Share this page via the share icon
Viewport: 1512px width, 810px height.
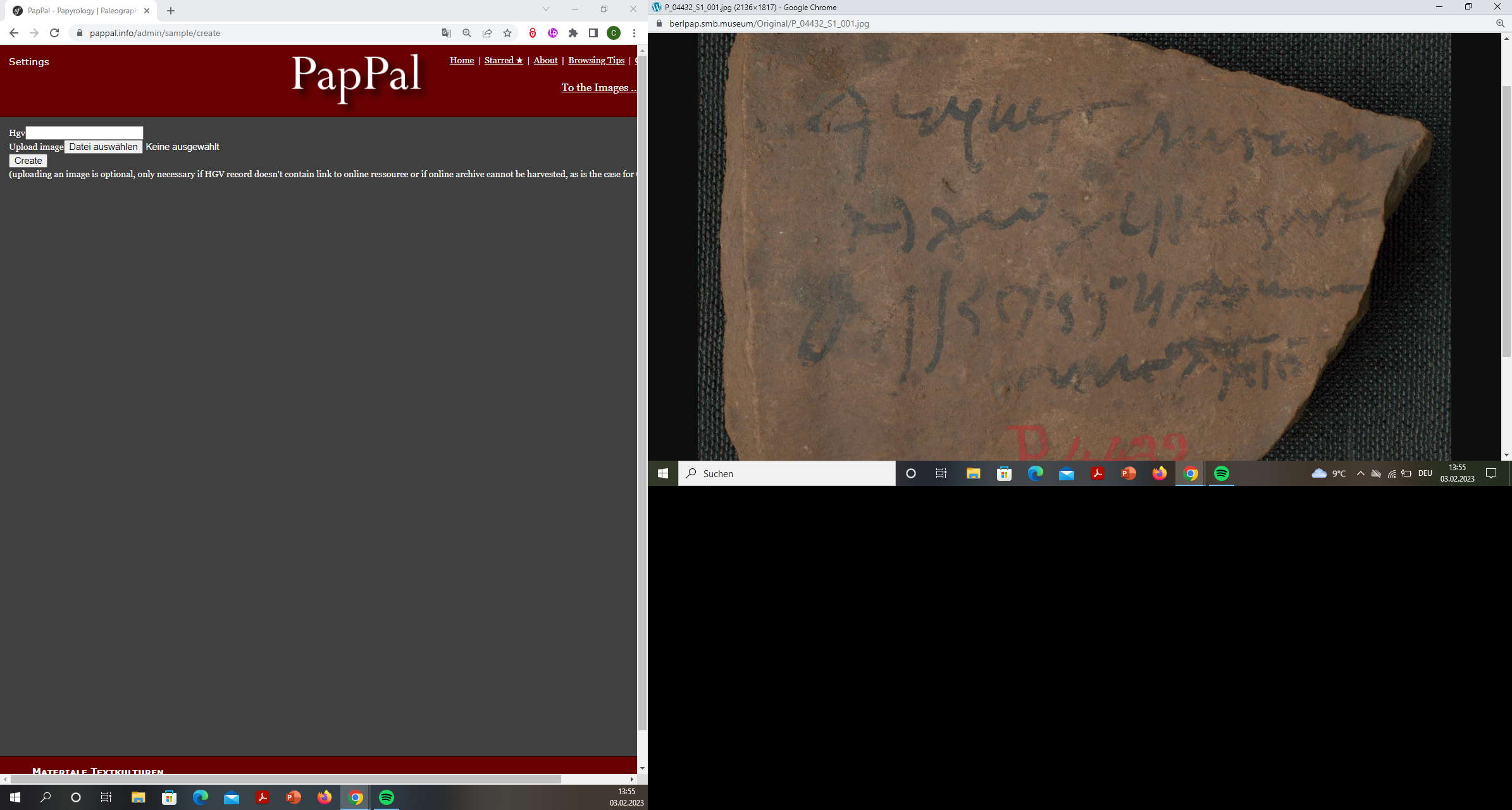pyautogui.click(x=487, y=33)
